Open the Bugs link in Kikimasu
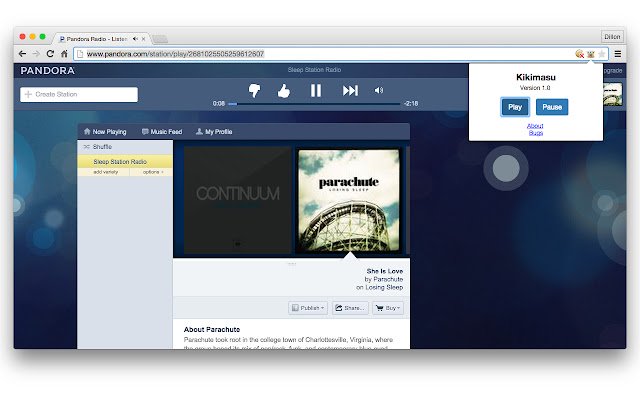Image resolution: width=640 pixels, height=400 pixels. [x=536, y=133]
